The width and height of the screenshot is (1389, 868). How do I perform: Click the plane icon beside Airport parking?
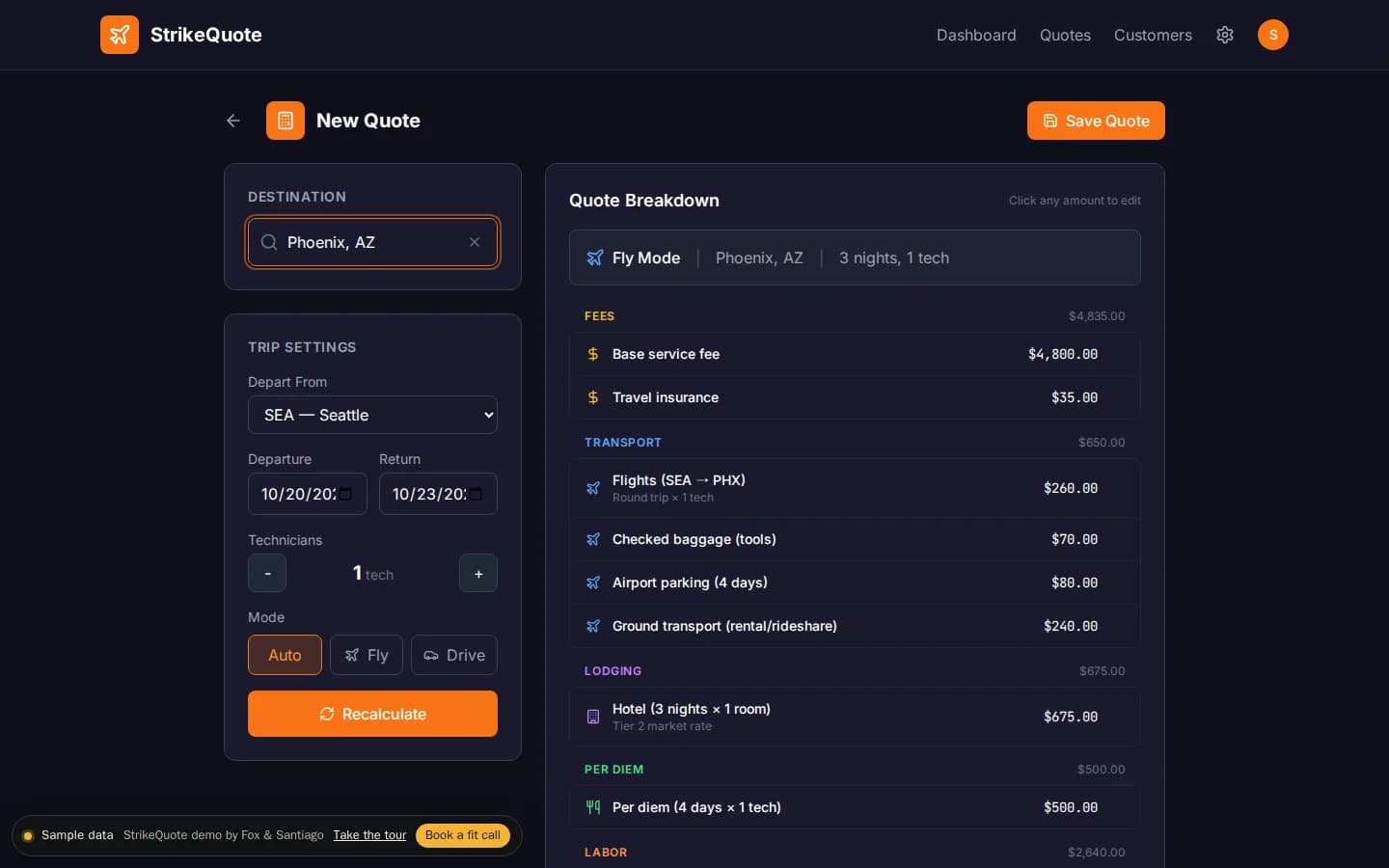(593, 583)
